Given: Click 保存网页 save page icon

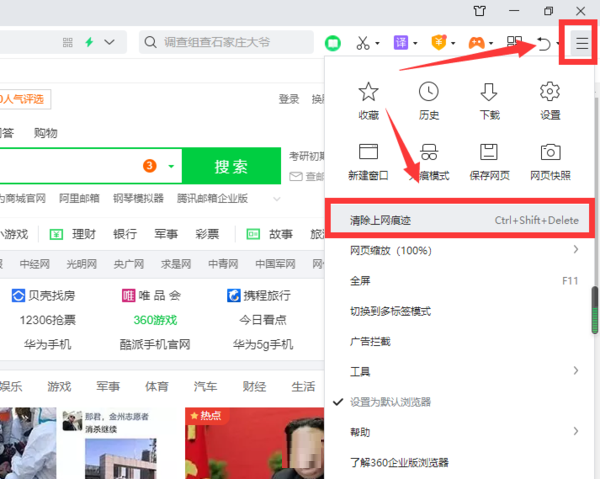Looking at the screenshot, I should tap(489, 153).
